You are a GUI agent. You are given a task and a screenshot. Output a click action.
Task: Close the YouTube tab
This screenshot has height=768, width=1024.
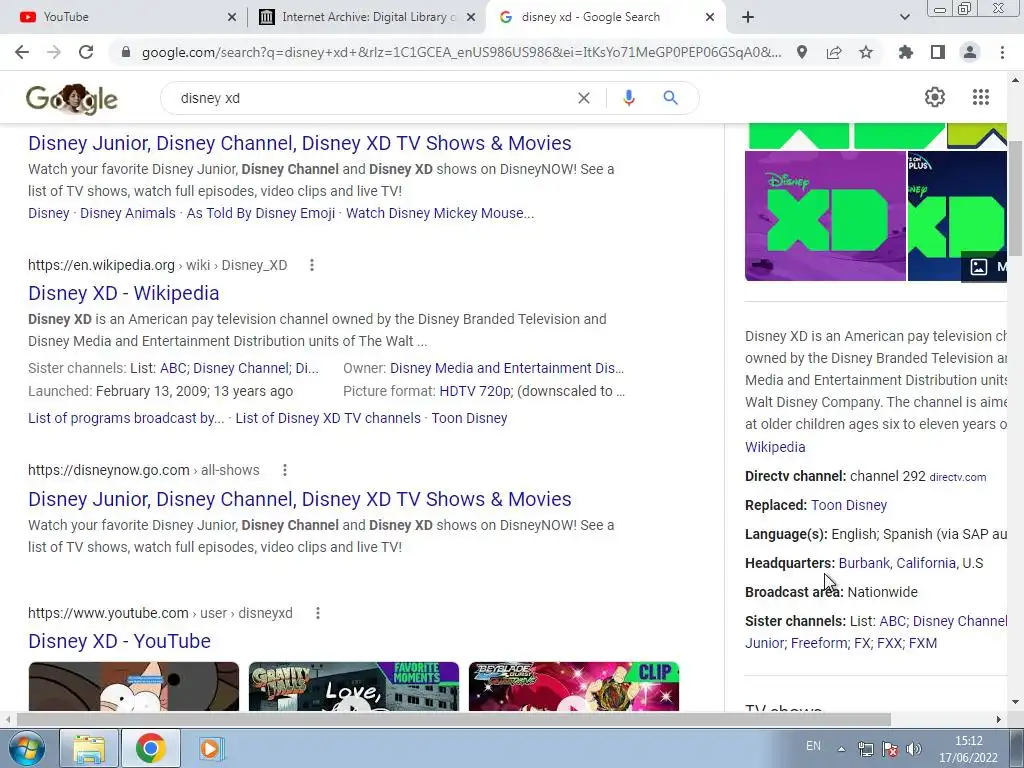click(232, 18)
